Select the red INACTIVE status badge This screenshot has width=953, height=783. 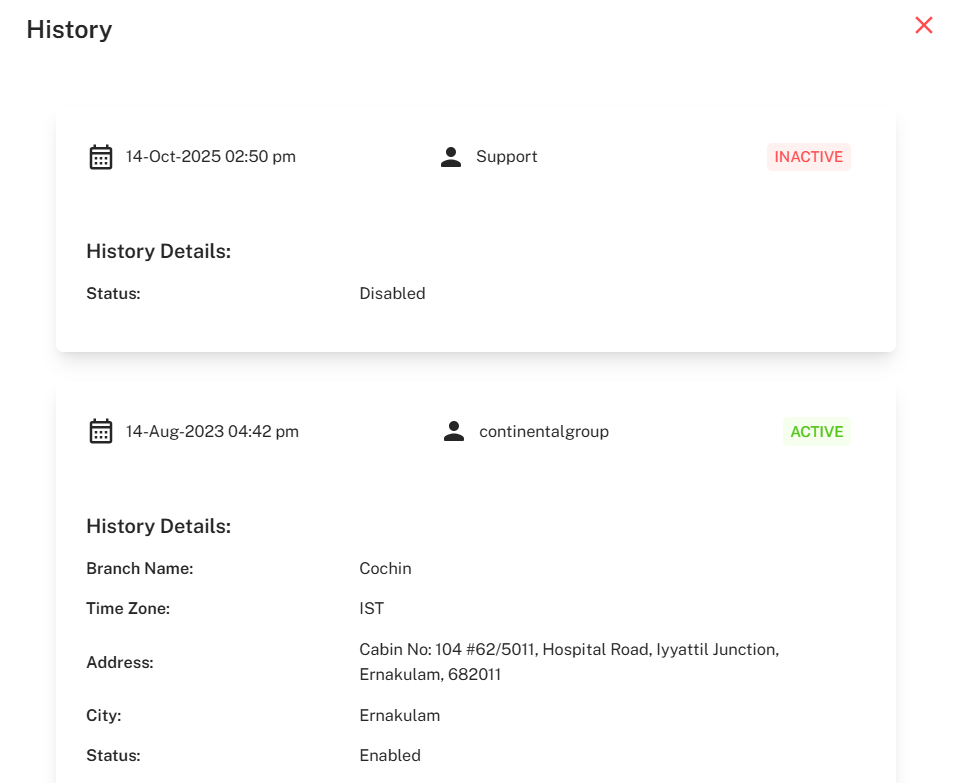pyautogui.click(x=808, y=157)
